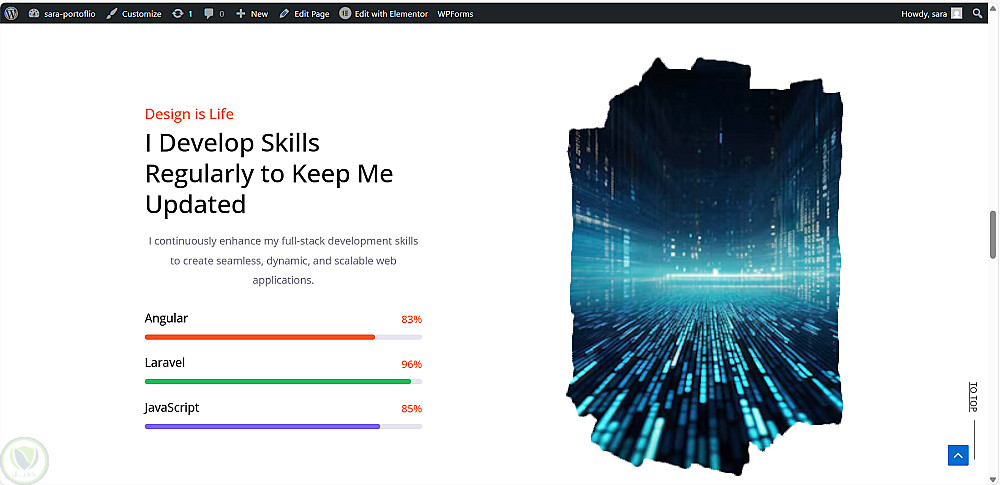Image resolution: width=1000 pixels, height=485 pixels.
Task: Click the pencil icon beside Edit Page
Action: coord(284,13)
